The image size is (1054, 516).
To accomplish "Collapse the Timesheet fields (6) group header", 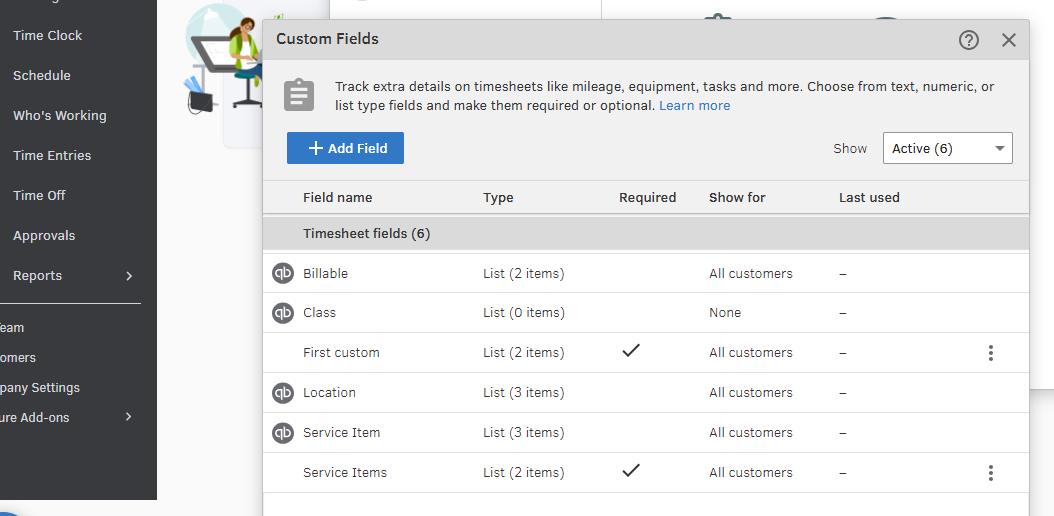I will (x=366, y=234).
